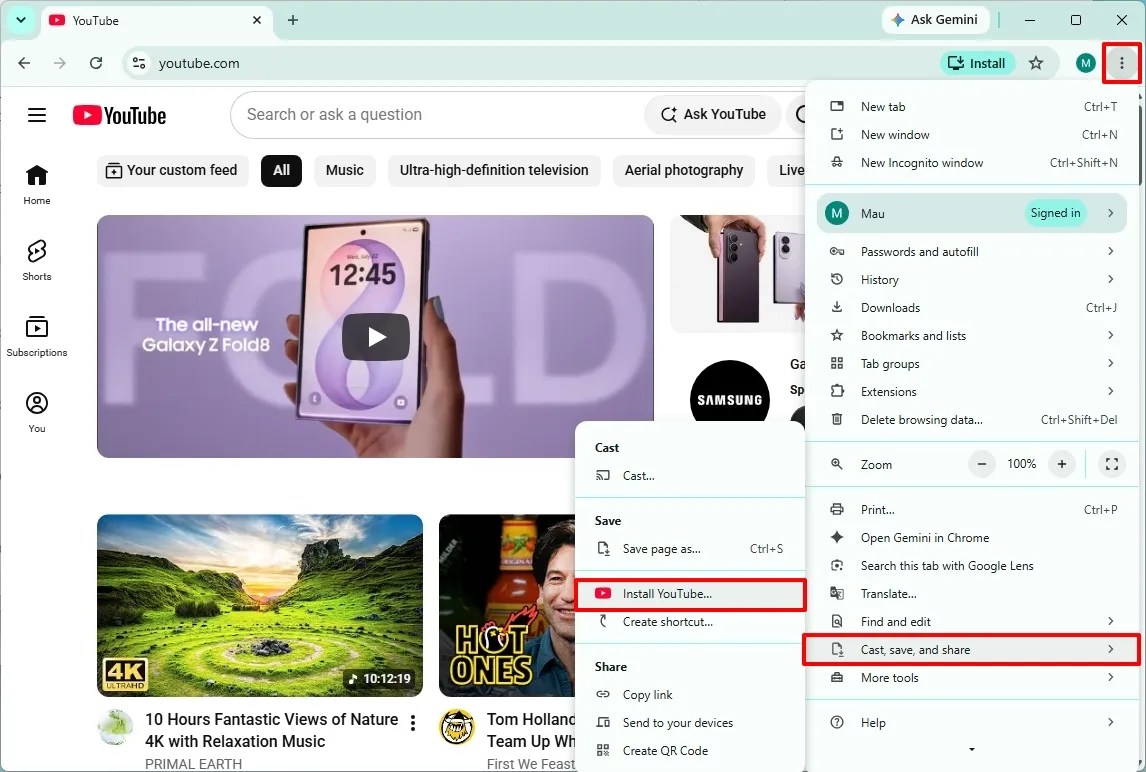Image resolution: width=1146 pixels, height=772 pixels.
Task: Select Search this tab with Google Lens
Action: click(x=972, y=566)
